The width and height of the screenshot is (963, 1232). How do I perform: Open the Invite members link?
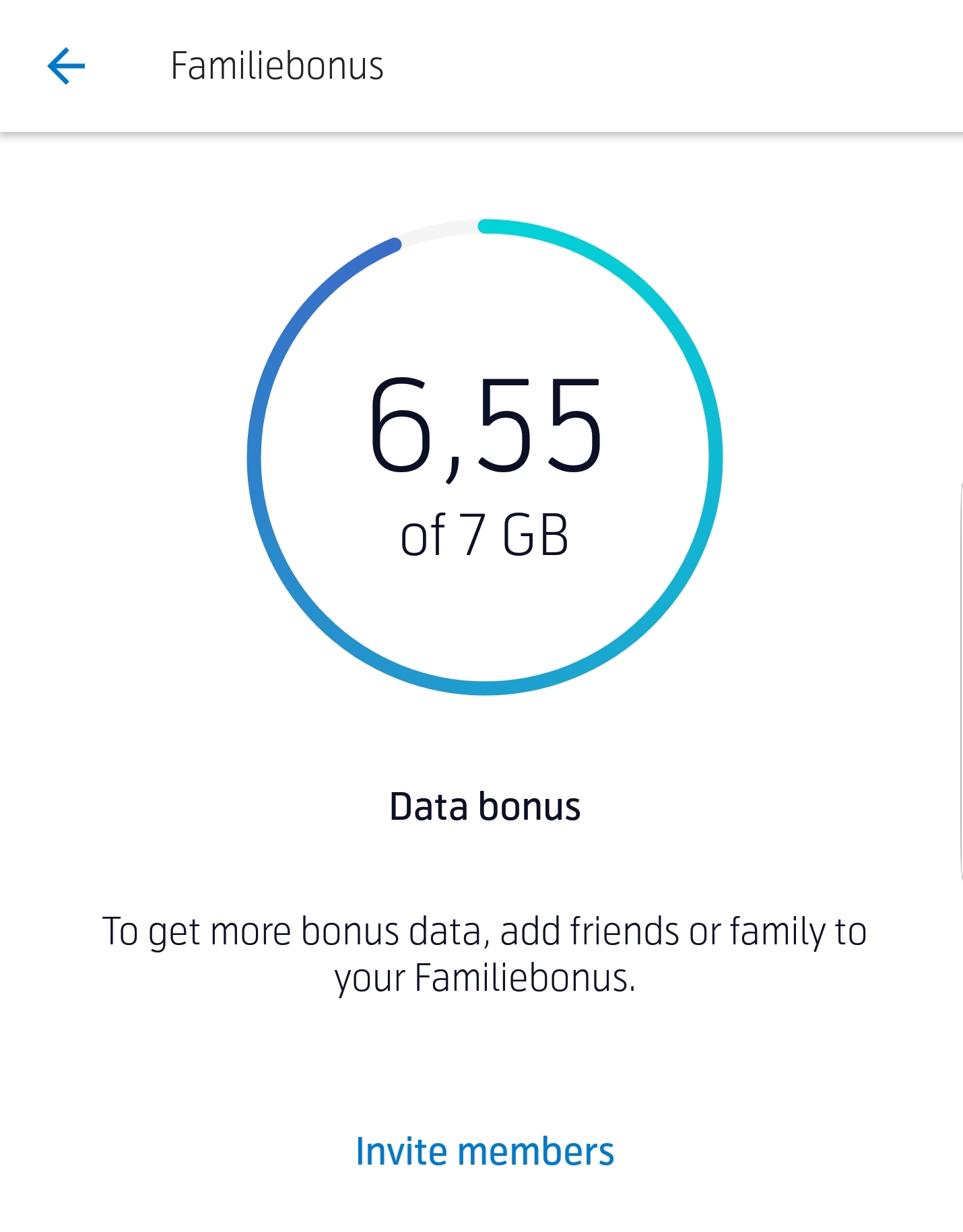485,1151
